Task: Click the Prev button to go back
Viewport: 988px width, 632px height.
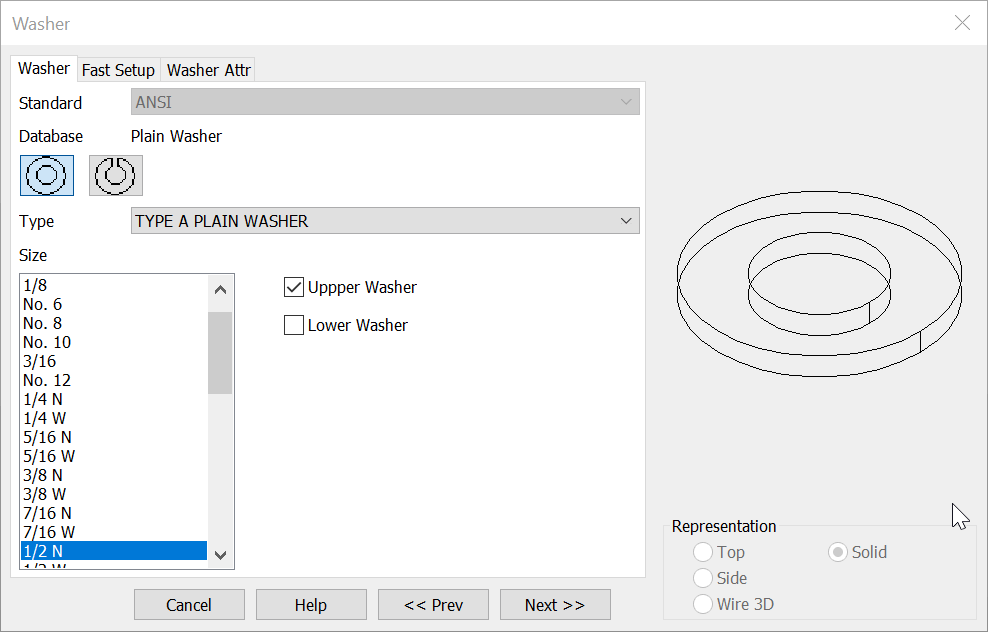Action: pos(433,604)
